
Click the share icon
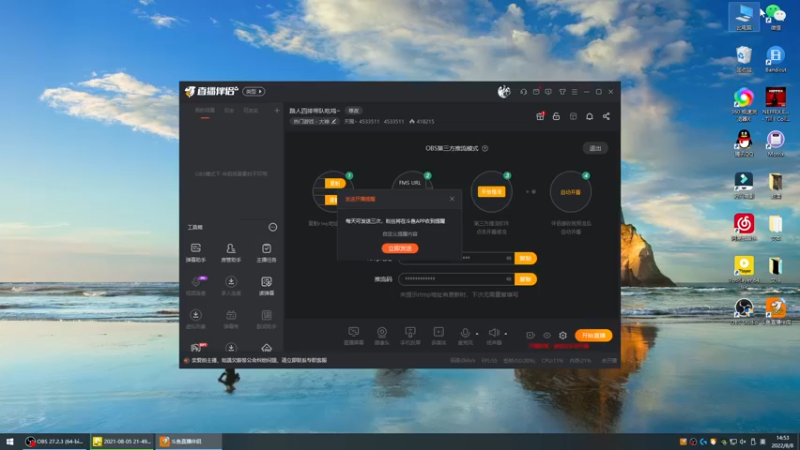[606, 116]
